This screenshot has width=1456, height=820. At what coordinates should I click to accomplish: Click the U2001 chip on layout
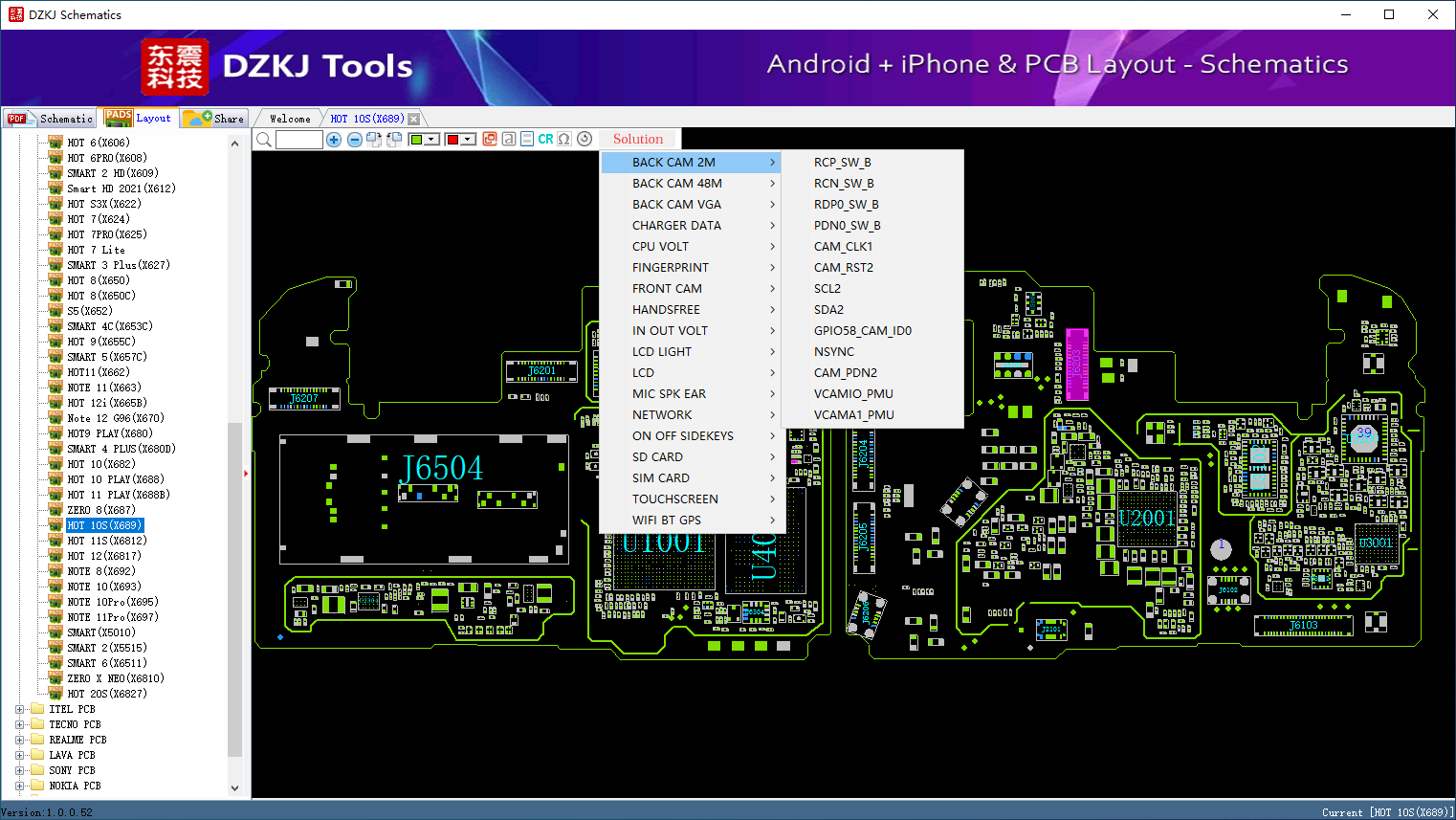[1146, 518]
